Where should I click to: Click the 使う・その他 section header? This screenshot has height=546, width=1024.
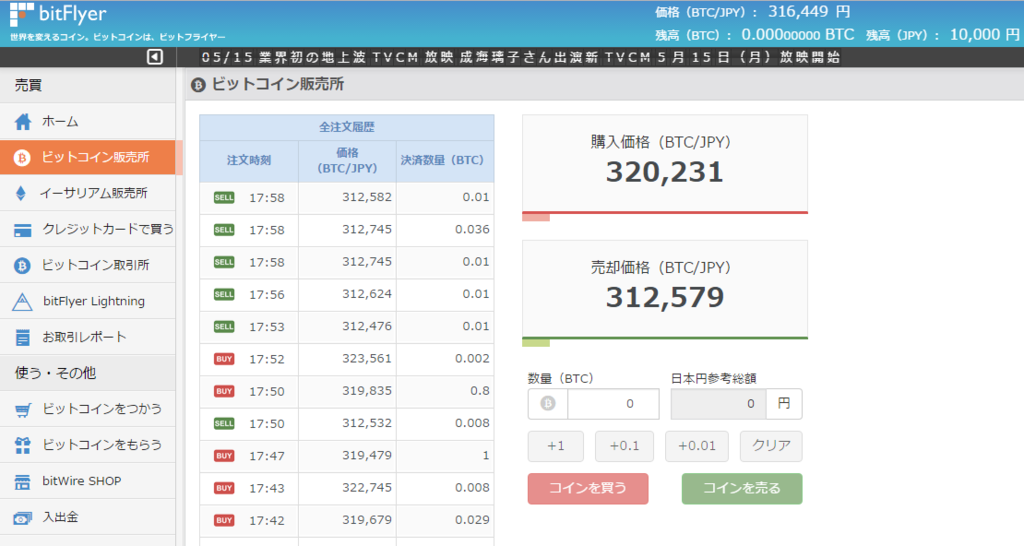coord(88,373)
